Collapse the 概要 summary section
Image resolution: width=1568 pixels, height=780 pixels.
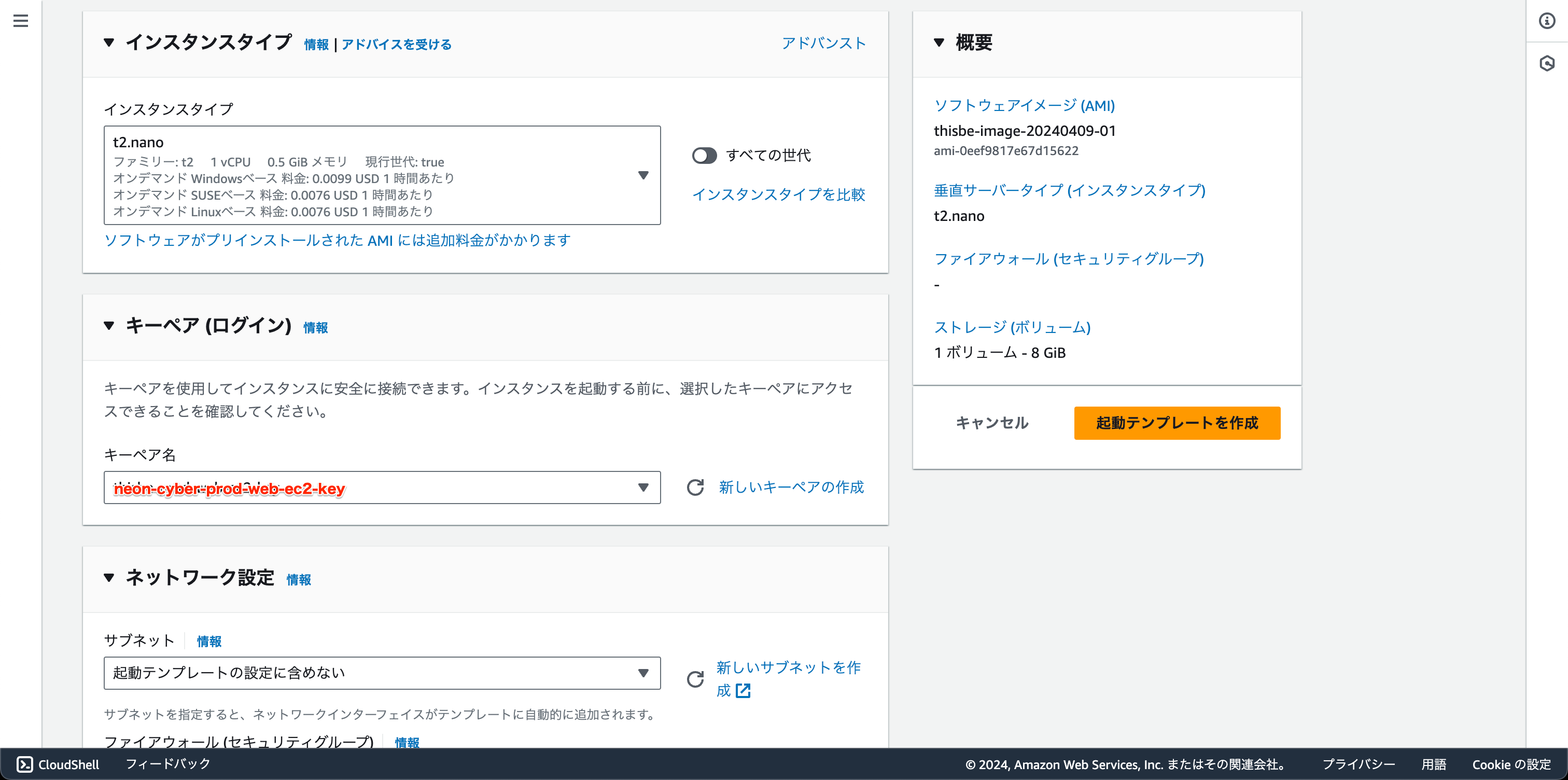click(x=939, y=43)
